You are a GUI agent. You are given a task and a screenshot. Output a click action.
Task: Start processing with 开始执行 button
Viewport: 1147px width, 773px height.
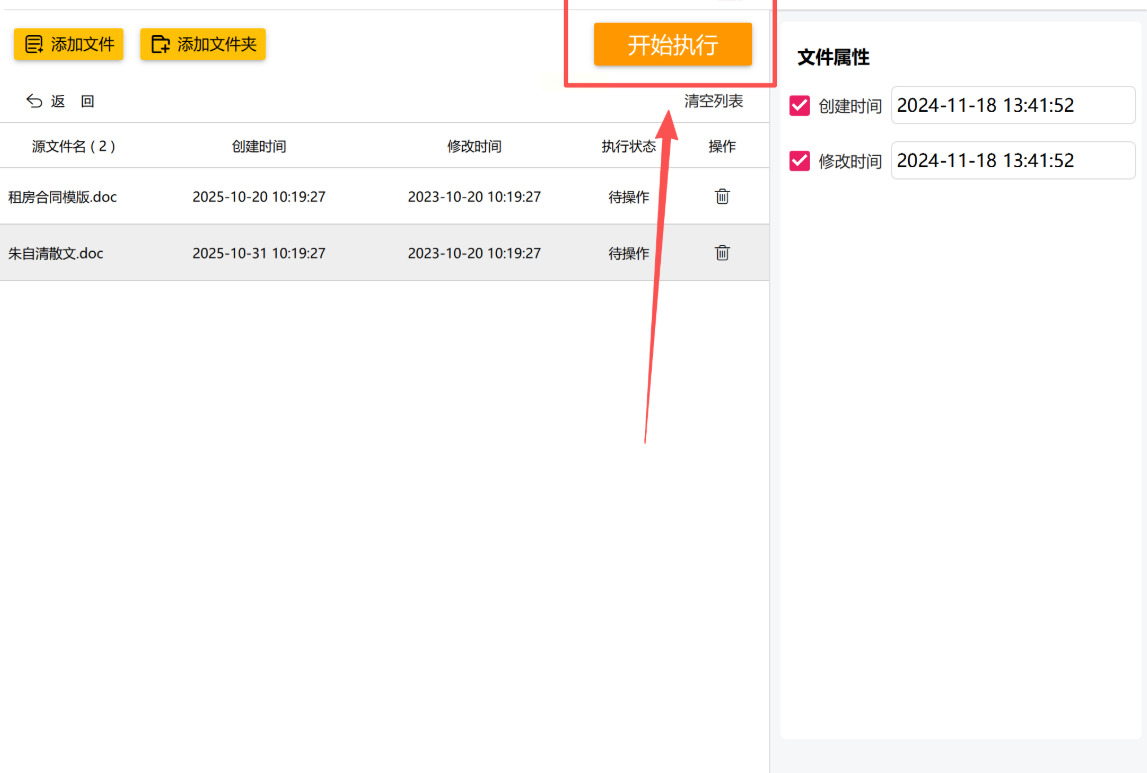(672, 45)
